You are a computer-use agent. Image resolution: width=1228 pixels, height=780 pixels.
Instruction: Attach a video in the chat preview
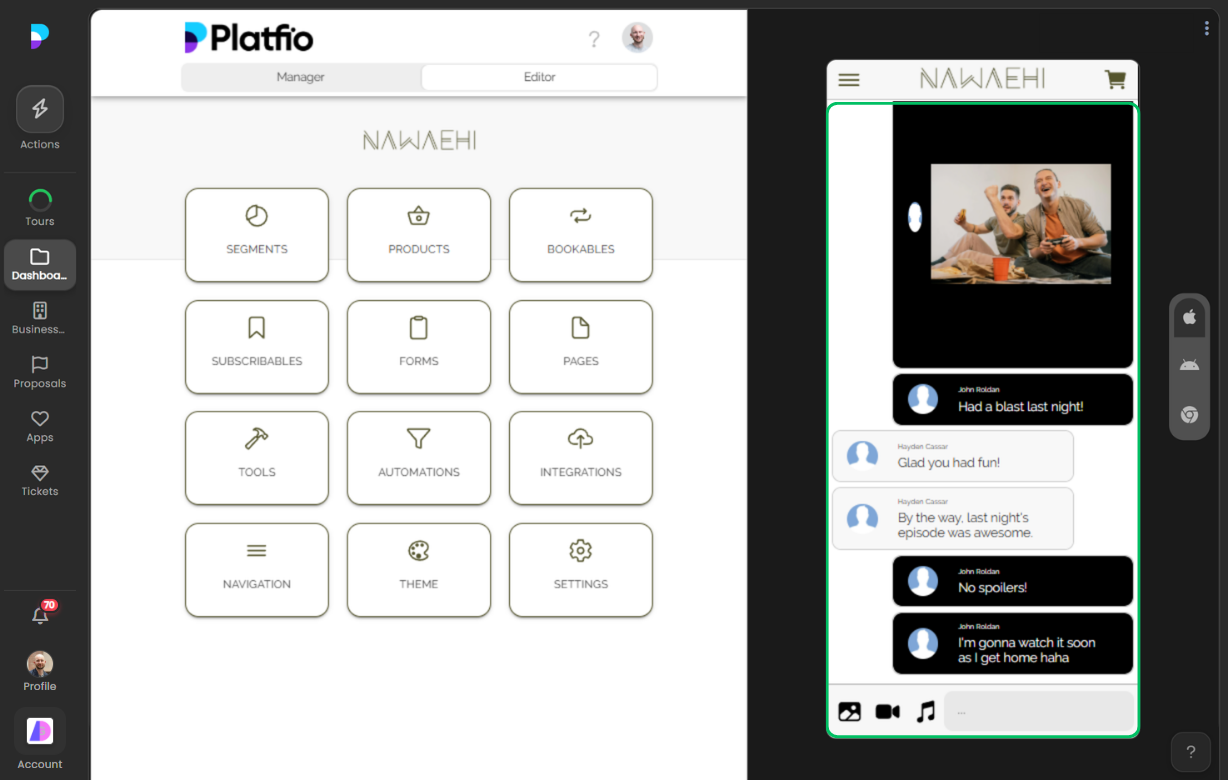[886, 711]
